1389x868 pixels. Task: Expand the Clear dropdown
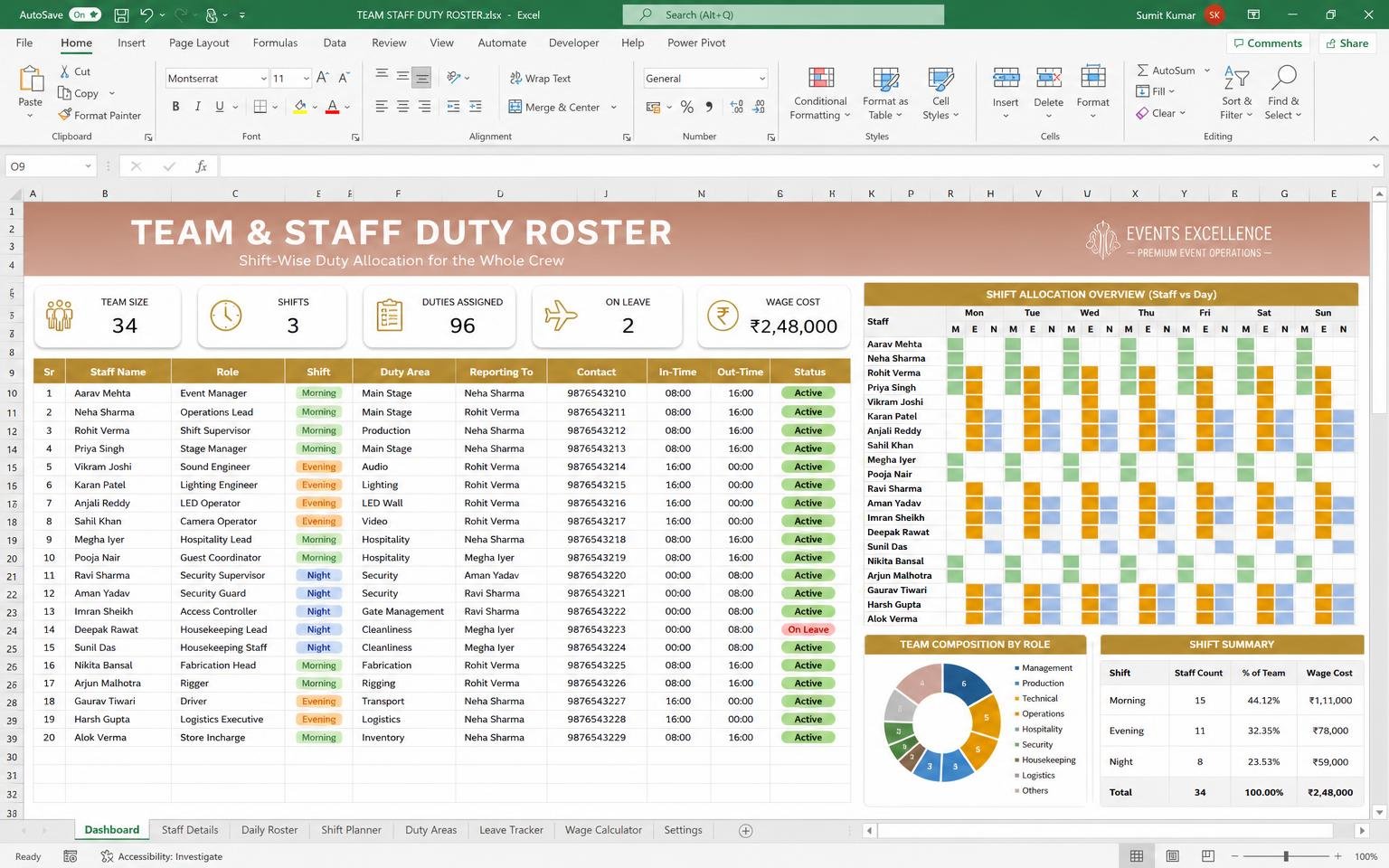1182,113
